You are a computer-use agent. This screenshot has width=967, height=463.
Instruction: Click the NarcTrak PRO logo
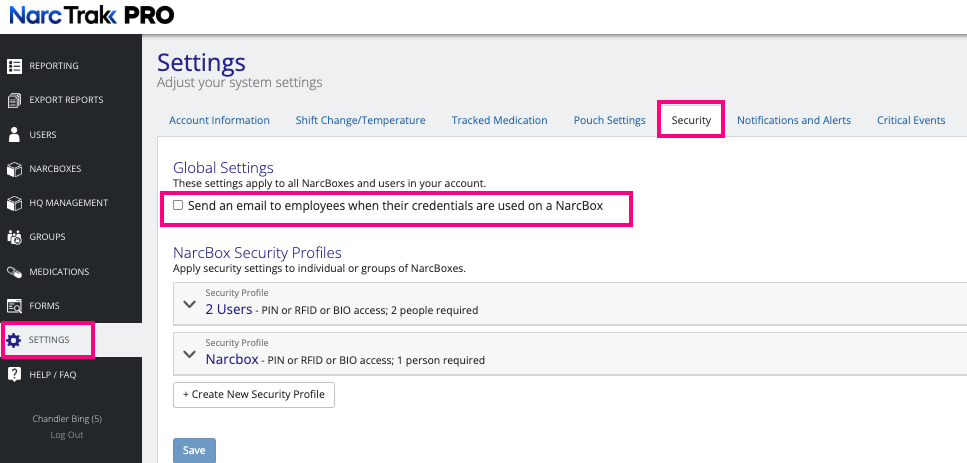(x=91, y=15)
